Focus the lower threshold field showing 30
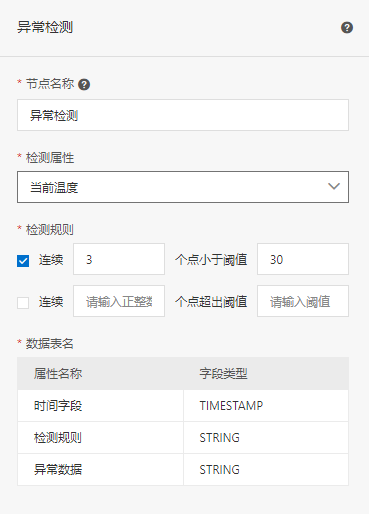The image size is (369, 514). tap(303, 259)
